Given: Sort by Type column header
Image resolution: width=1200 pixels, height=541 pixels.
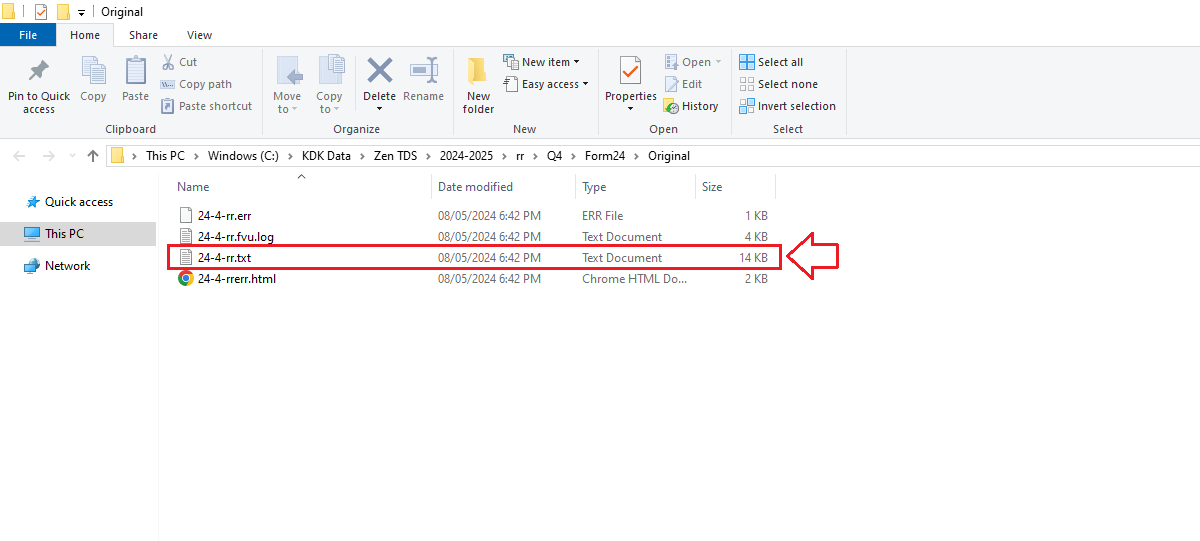Looking at the screenshot, I should [594, 187].
